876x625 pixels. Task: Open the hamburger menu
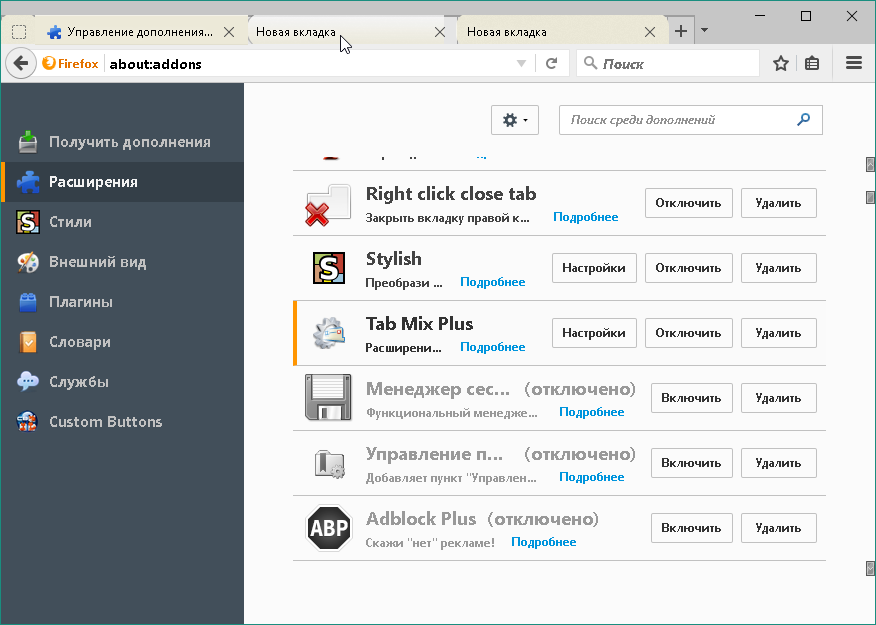(x=854, y=63)
